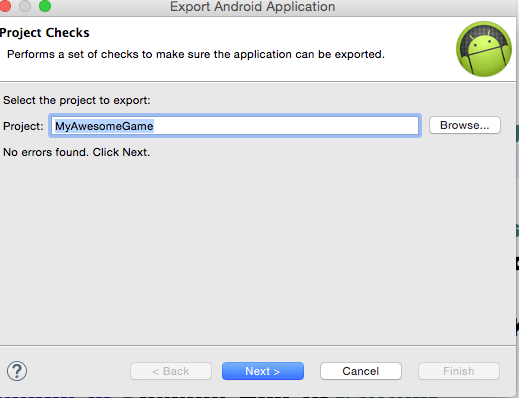Click the 'Project:' field label
The image size is (519, 398).
pos(23,126)
